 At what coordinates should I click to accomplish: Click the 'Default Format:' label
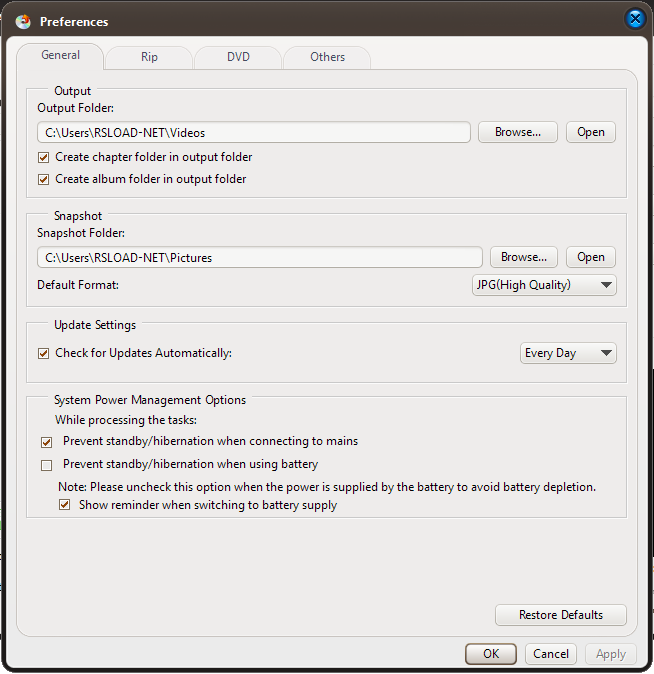[78, 285]
